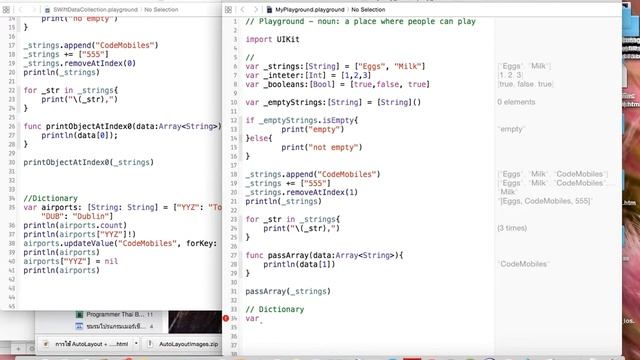
Task: Open related items menu in SwiftDataCollection window
Action: click(6, 9)
